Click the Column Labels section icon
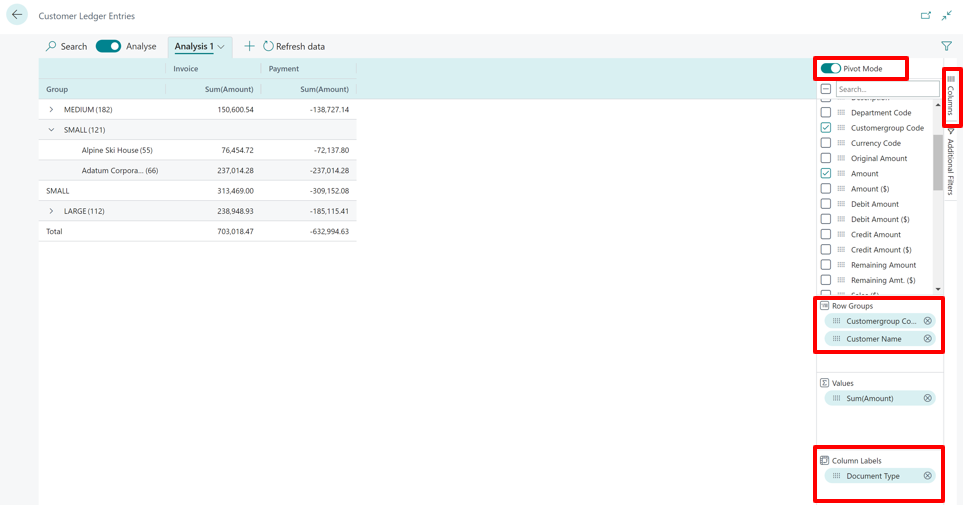The image size is (963, 505). [824, 460]
